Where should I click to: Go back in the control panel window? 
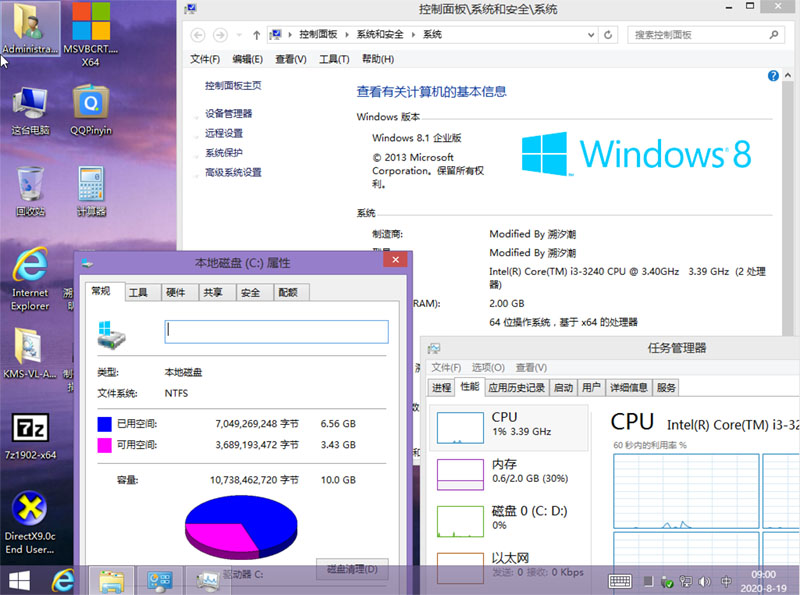coord(198,35)
